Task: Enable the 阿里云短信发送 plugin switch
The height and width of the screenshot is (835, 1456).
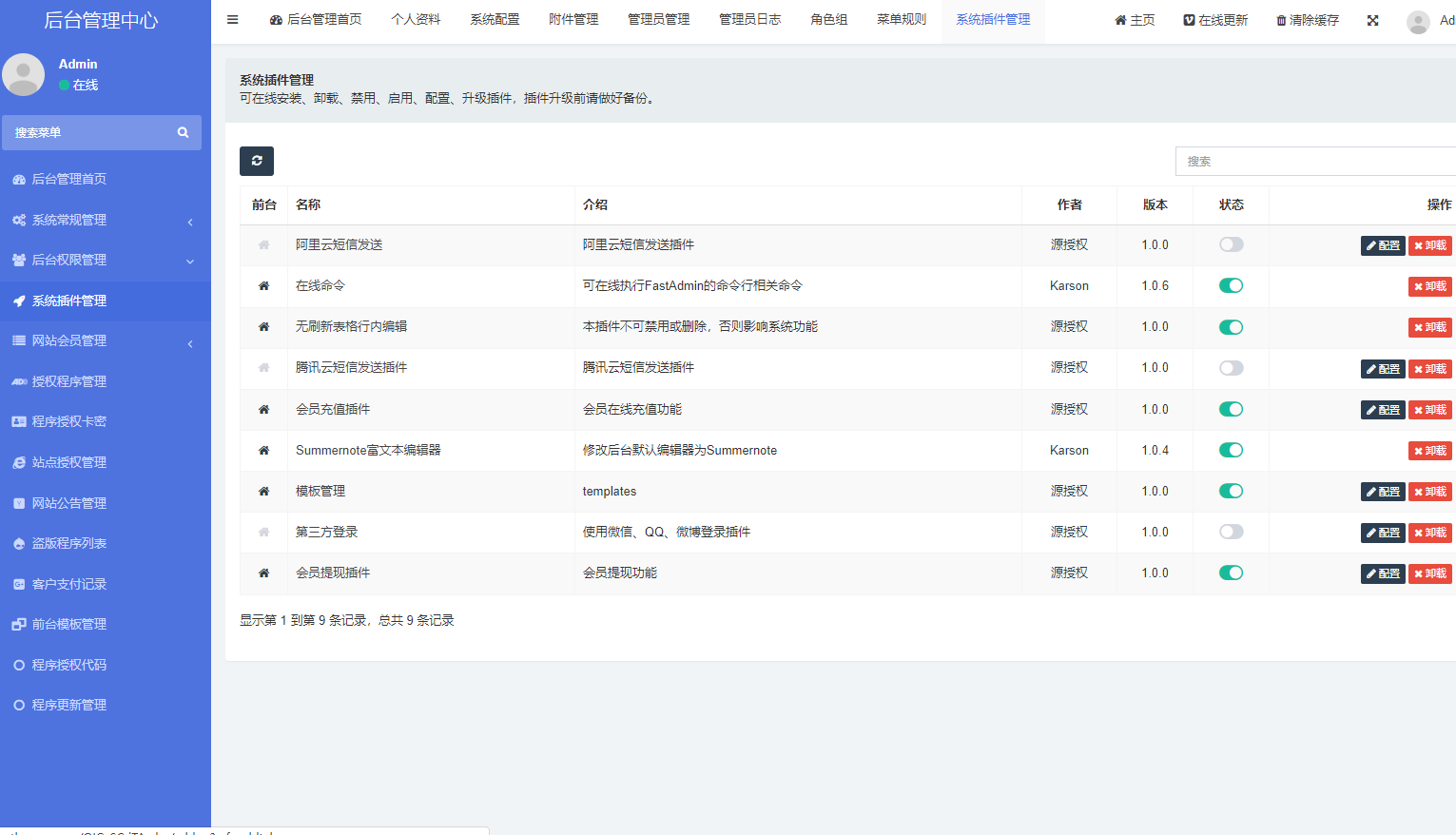Action: click(1231, 245)
